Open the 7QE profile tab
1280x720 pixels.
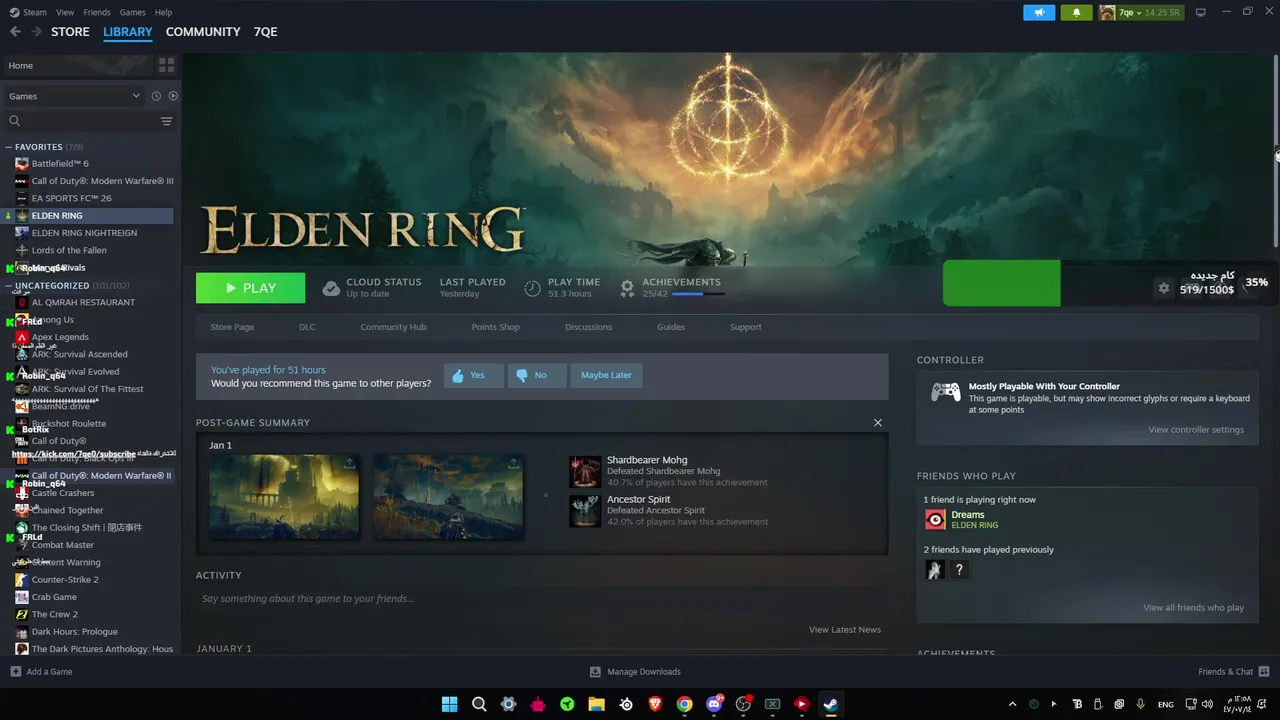point(265,32)
